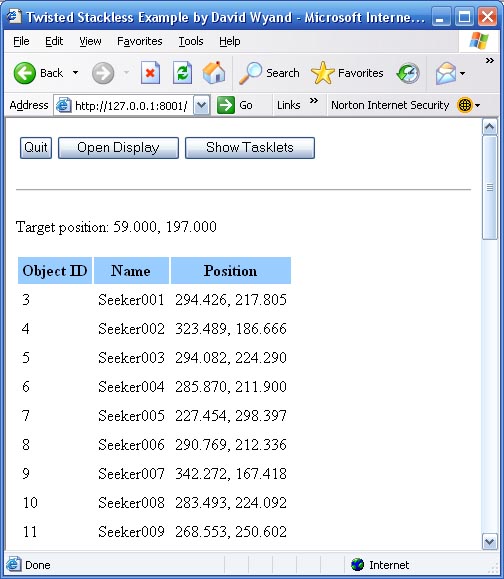The width and height of the screenshot is (504, 579).
Task: Refresh the page with the green arrows icon
Action: click(x=182, y=73)
